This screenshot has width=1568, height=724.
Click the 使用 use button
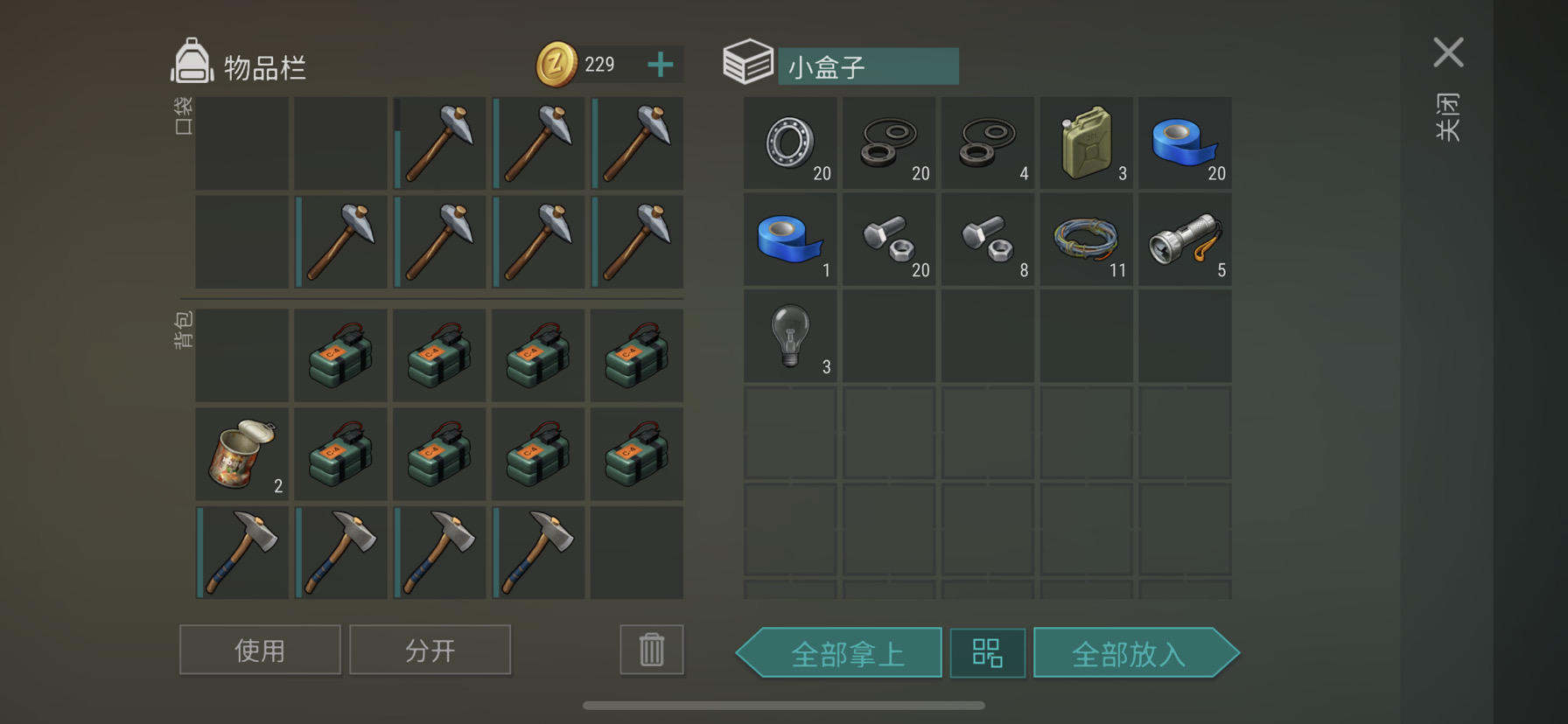pos(260,650)
